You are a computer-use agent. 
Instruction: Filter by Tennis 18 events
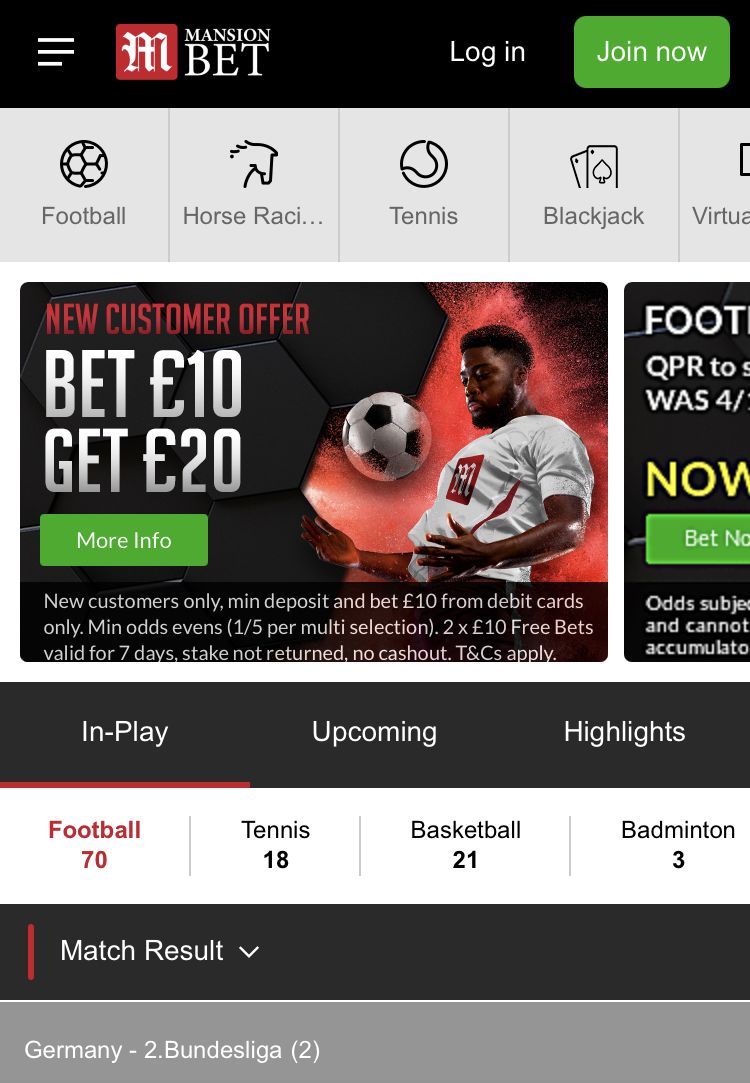click(276, 845)
